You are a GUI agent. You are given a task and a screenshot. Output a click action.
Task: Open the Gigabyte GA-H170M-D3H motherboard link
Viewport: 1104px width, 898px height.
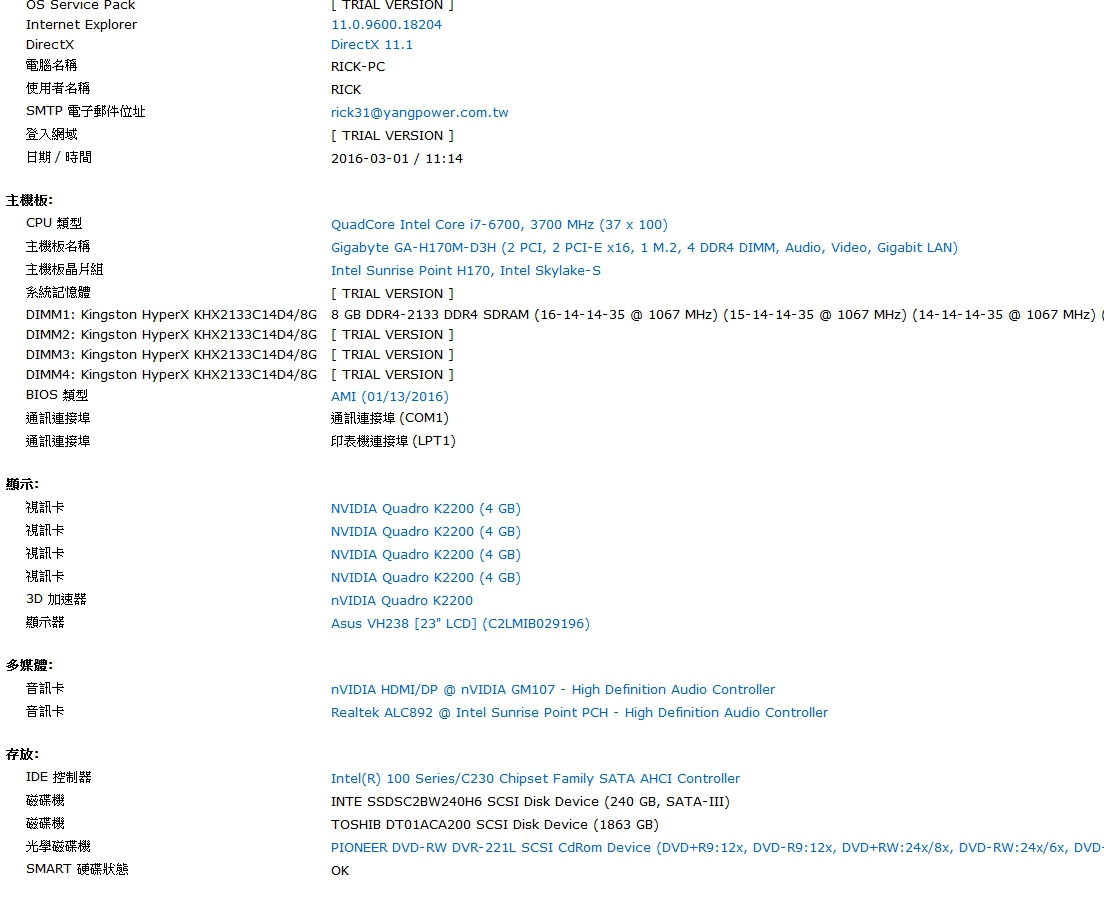pyautogui.click(x=644, y=248)
